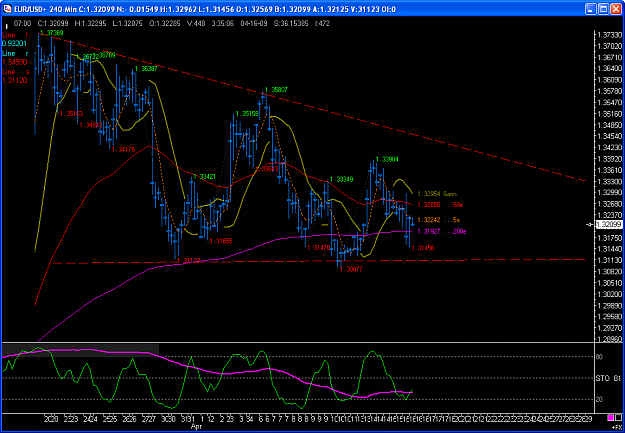Click the magenta square indicator at chart bottom
The image size is (625, 433).
pos(610,418)
